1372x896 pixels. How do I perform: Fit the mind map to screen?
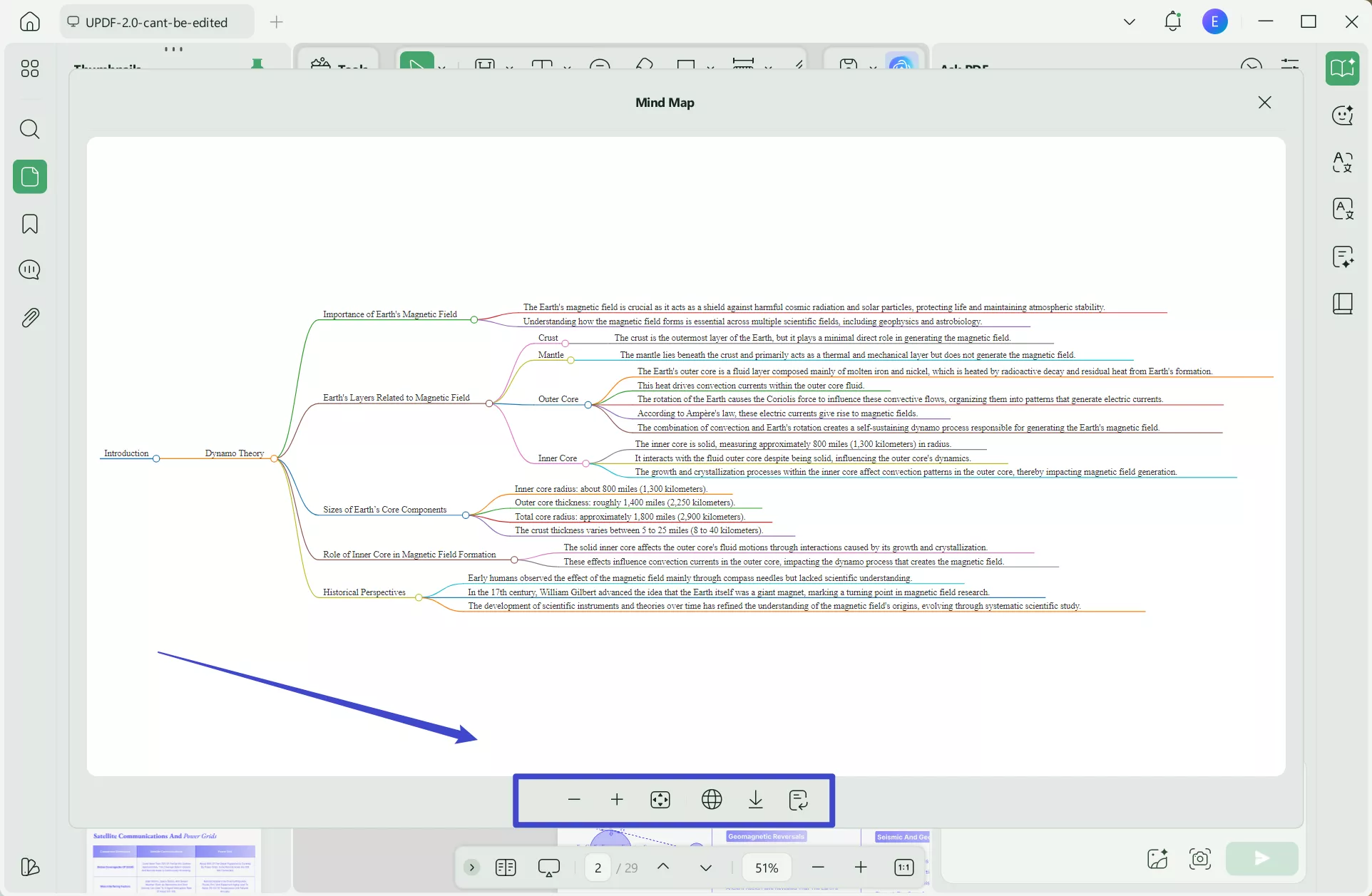(x=660, y=800)
